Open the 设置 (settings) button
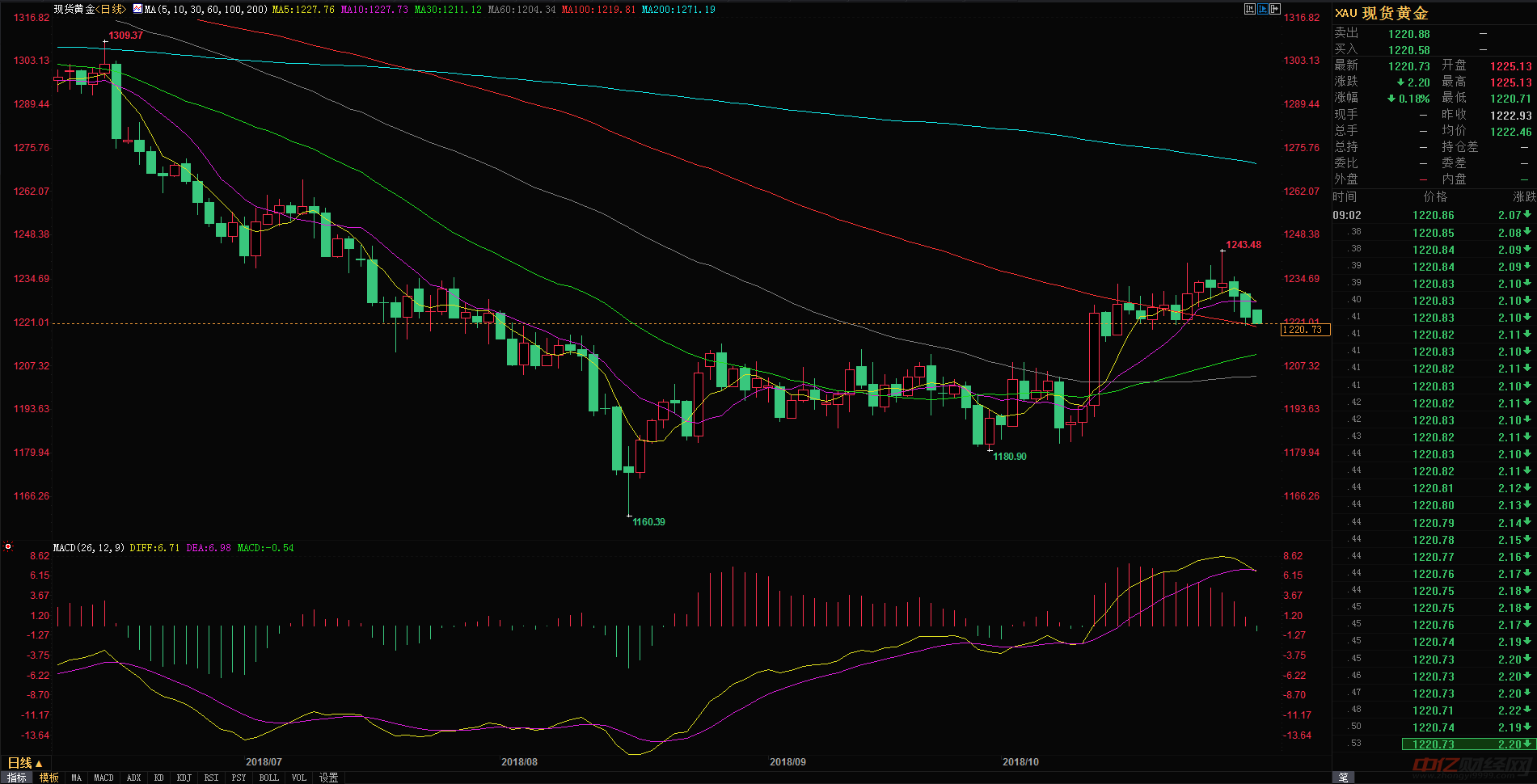 (x=328, y=777)
